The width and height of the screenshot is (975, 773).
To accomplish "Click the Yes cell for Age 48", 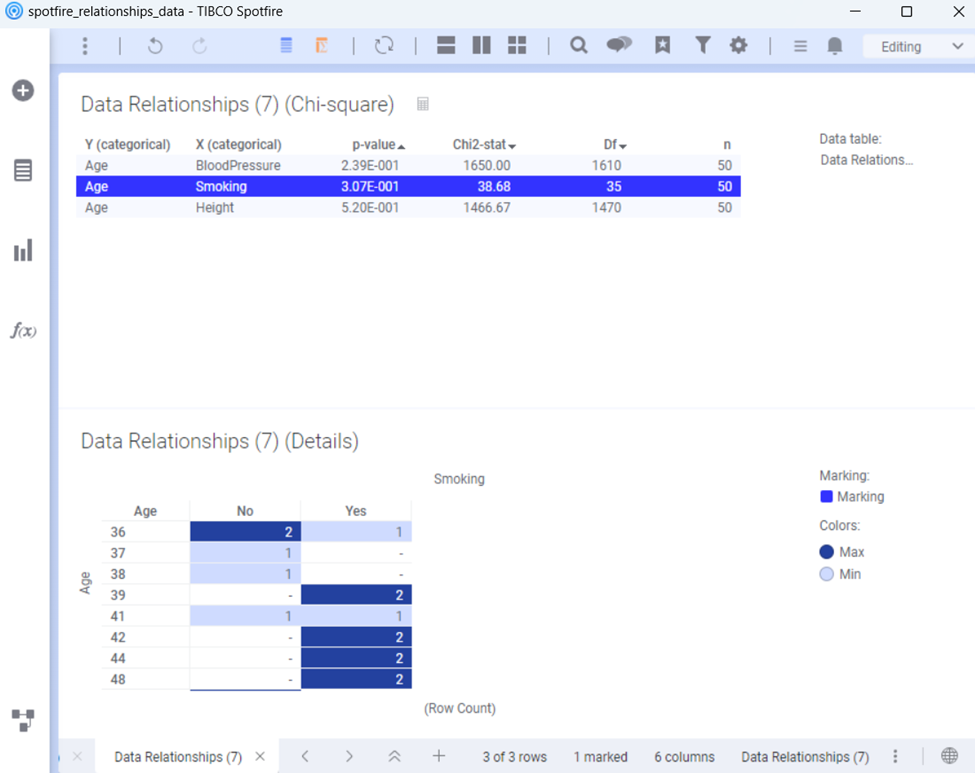I will tap(356, 679).
